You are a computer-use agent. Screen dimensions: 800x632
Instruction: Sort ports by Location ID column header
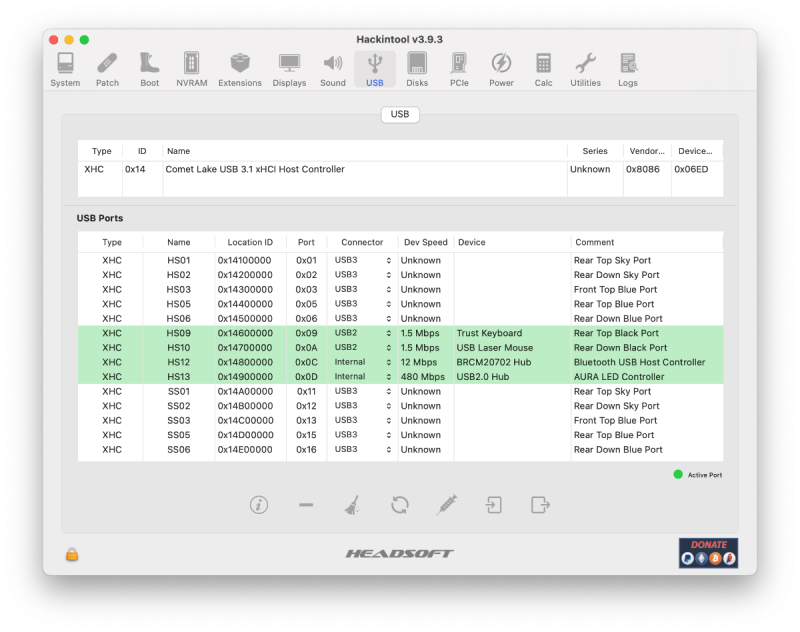coord(250,242)
